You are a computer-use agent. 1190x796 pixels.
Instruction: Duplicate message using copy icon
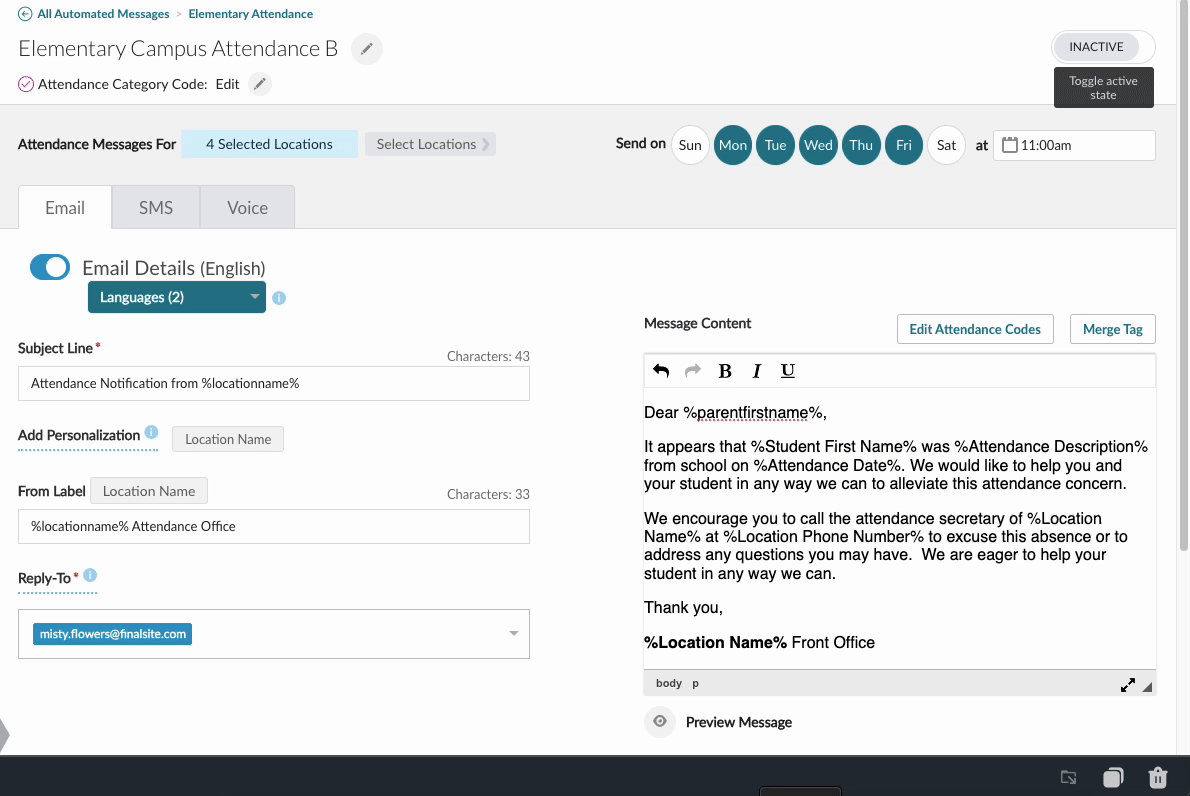coord(1113,777)
